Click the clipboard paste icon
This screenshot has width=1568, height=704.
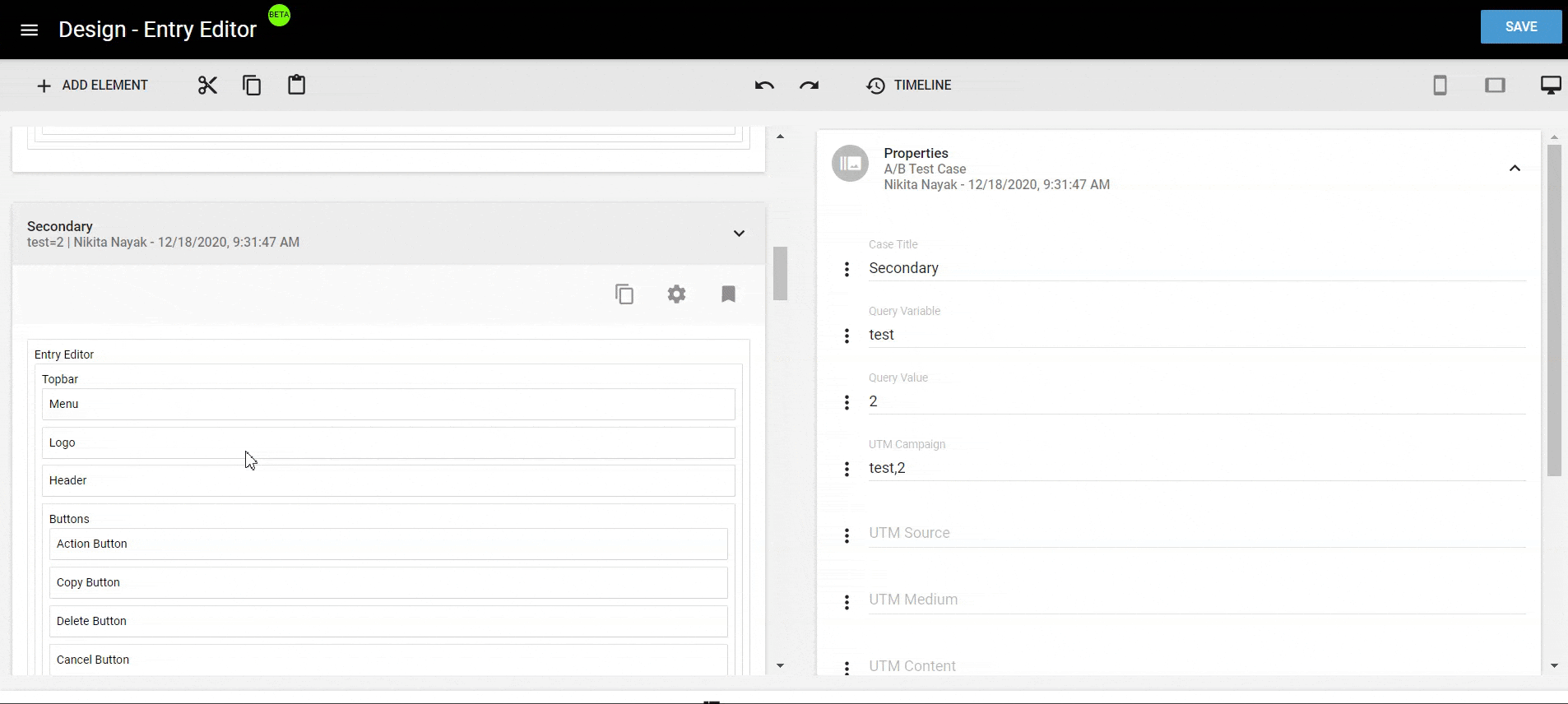tap(296, 86)
